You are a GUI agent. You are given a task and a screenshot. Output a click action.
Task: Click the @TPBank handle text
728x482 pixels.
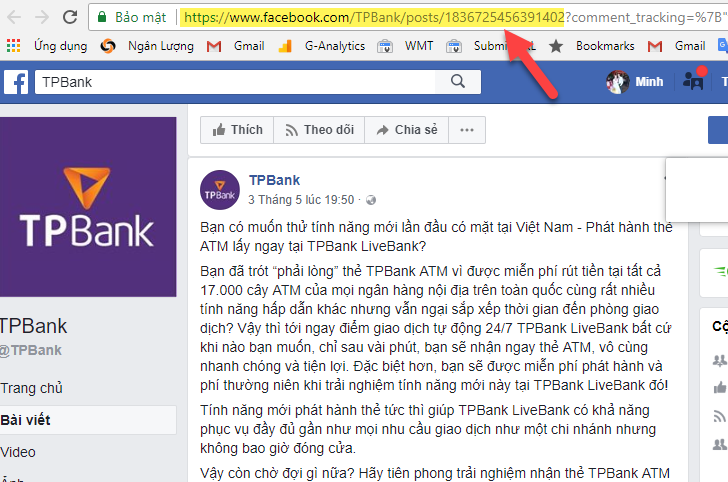click(31, 350)
